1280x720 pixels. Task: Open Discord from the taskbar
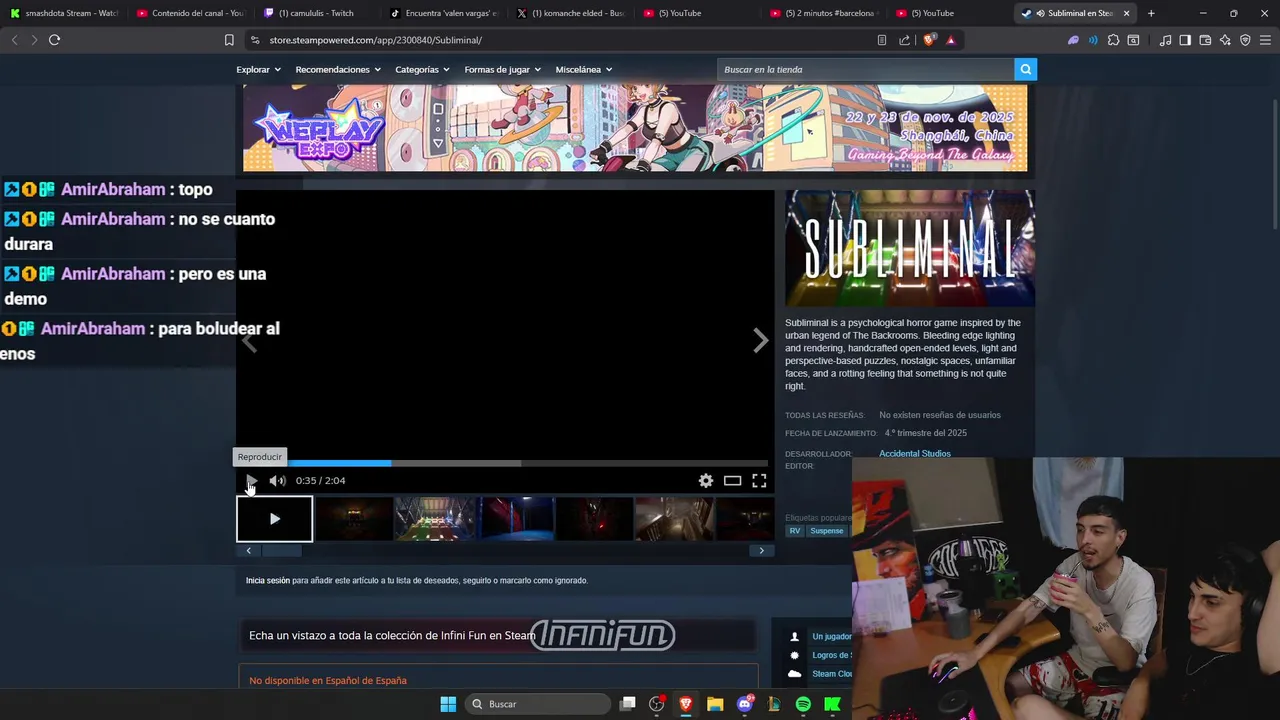click(x=744, y=704)
